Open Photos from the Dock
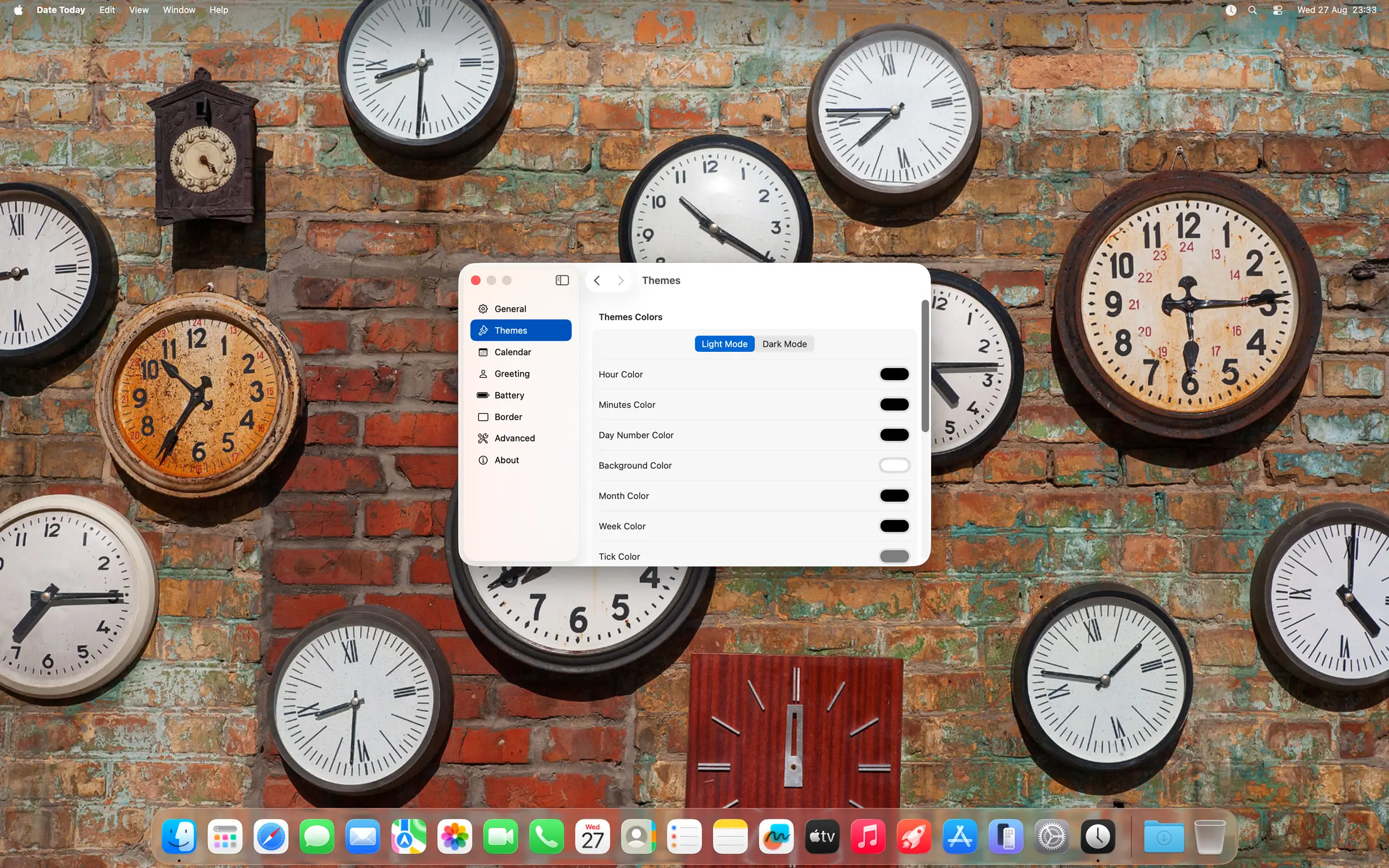The height and width of the screenshot is (868, 1389). (455, 836)
